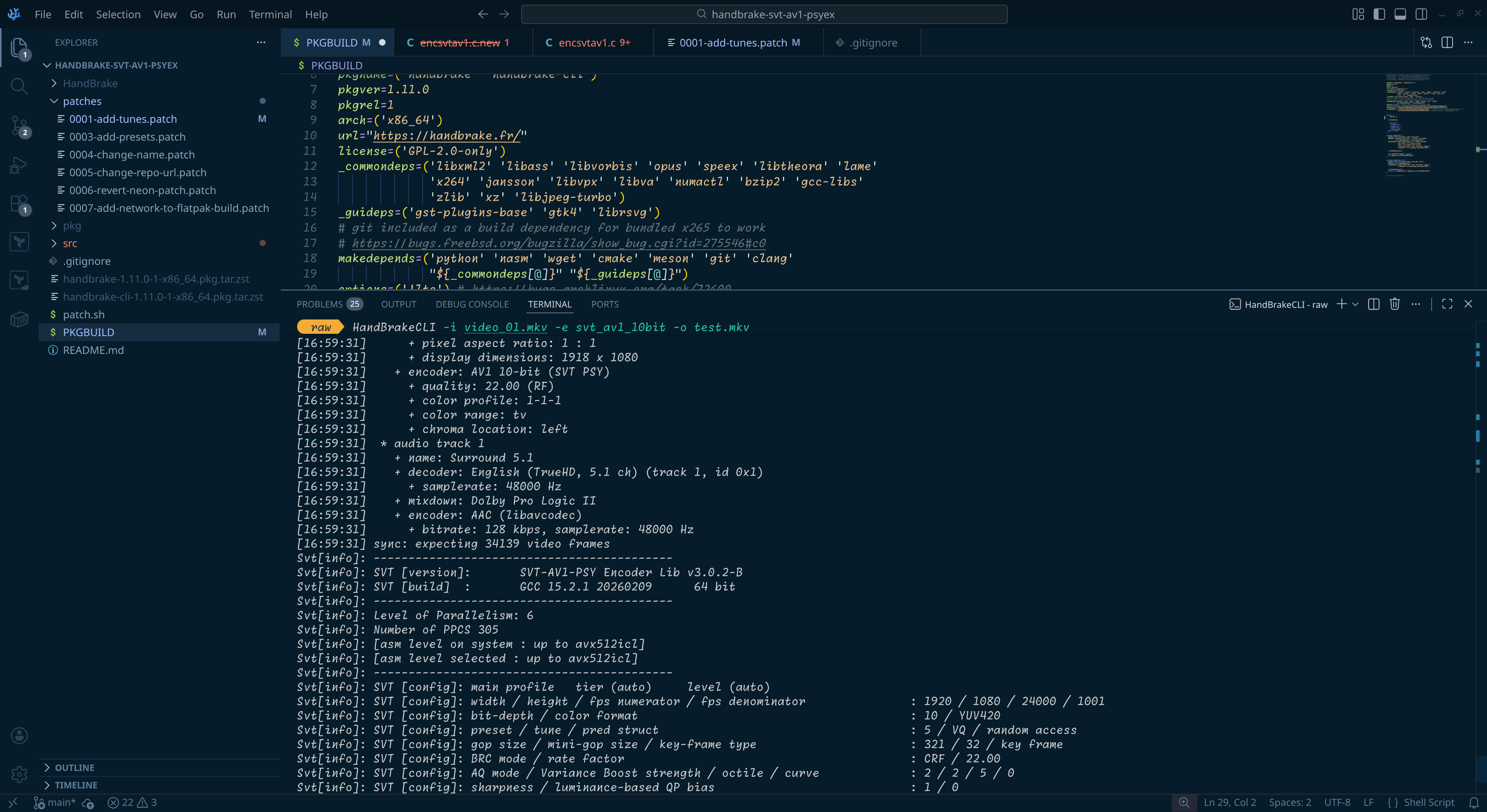Image resolution: width=1487 pixels, height=812 pixels.
Task: Toggle bottom panel layout button
Action: pyautogui.click(x=1400, y=14)
